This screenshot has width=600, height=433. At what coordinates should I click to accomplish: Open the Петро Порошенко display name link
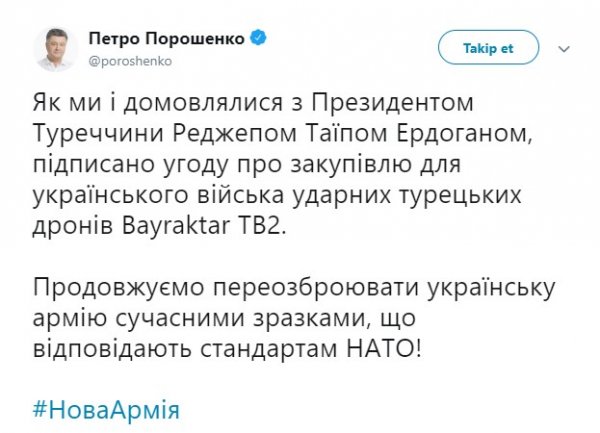[x=167, y=39]
